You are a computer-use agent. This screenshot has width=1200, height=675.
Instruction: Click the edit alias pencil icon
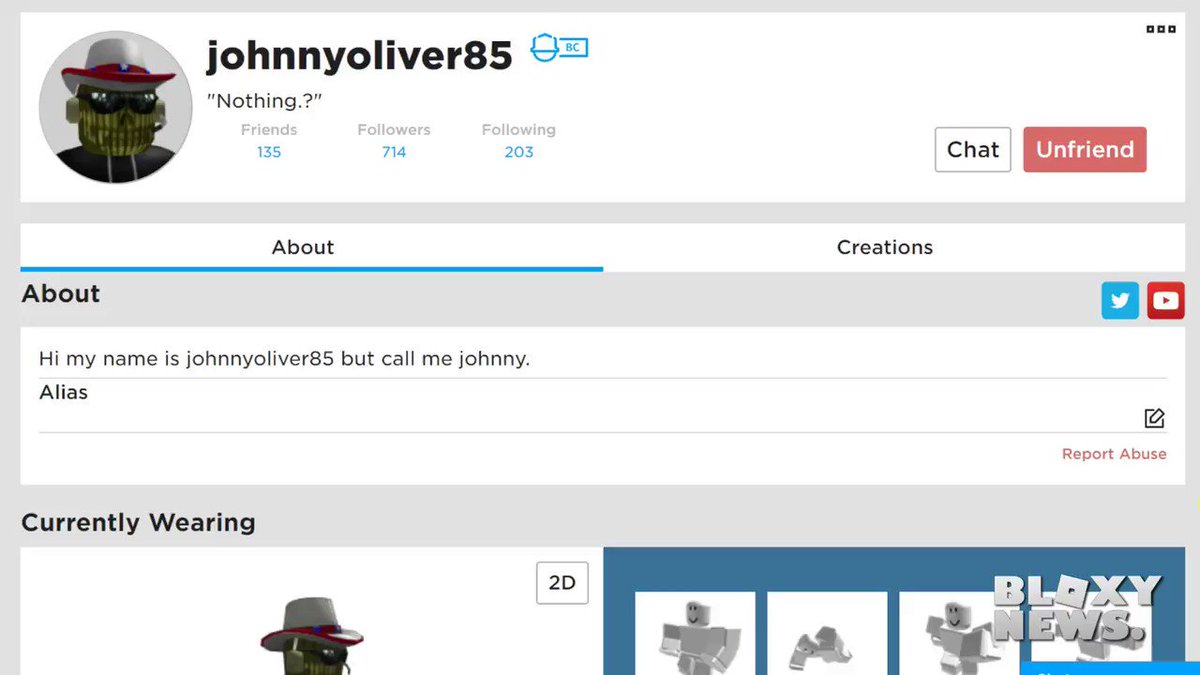coord(1154,418)
